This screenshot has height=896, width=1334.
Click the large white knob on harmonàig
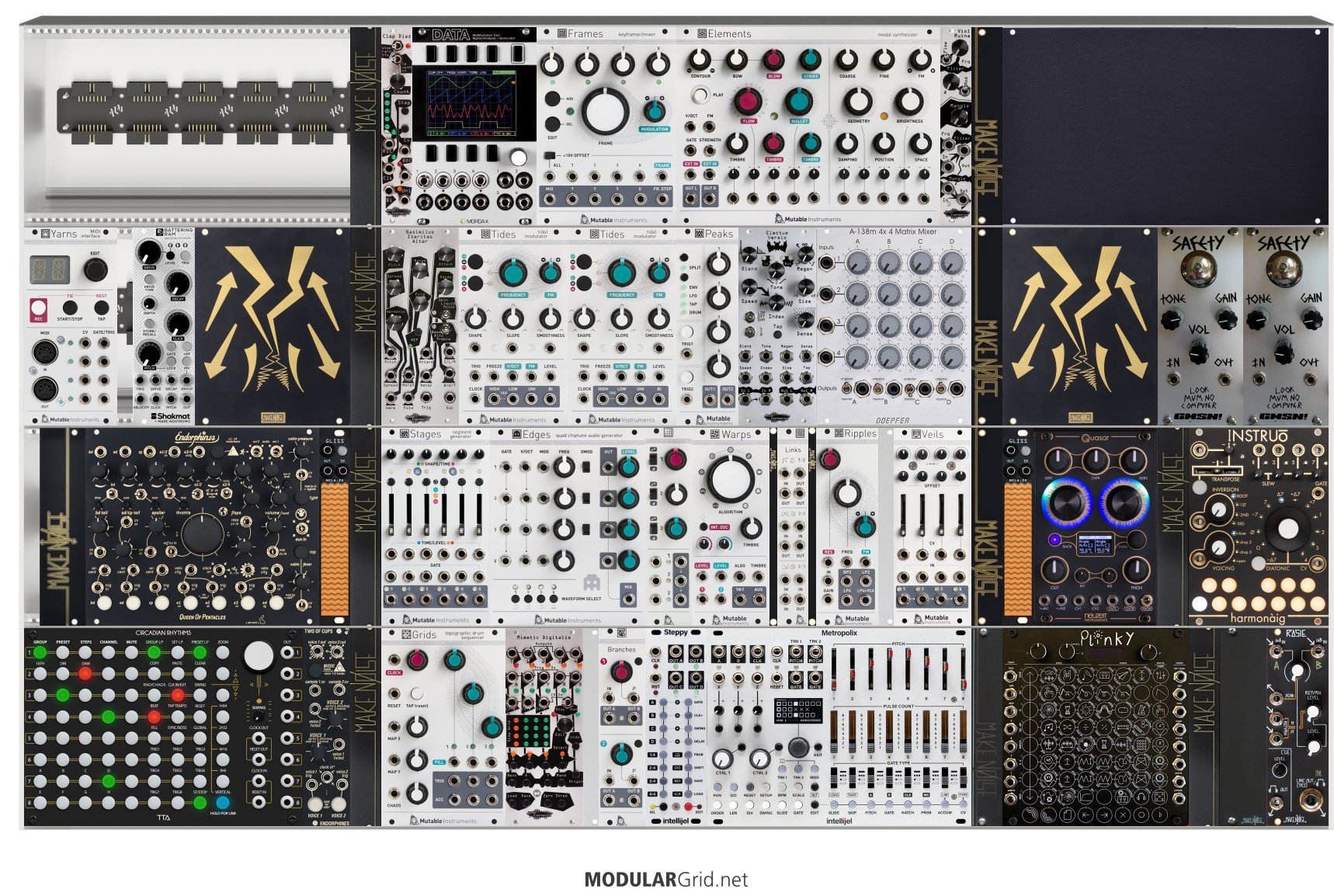(1288, 529)
